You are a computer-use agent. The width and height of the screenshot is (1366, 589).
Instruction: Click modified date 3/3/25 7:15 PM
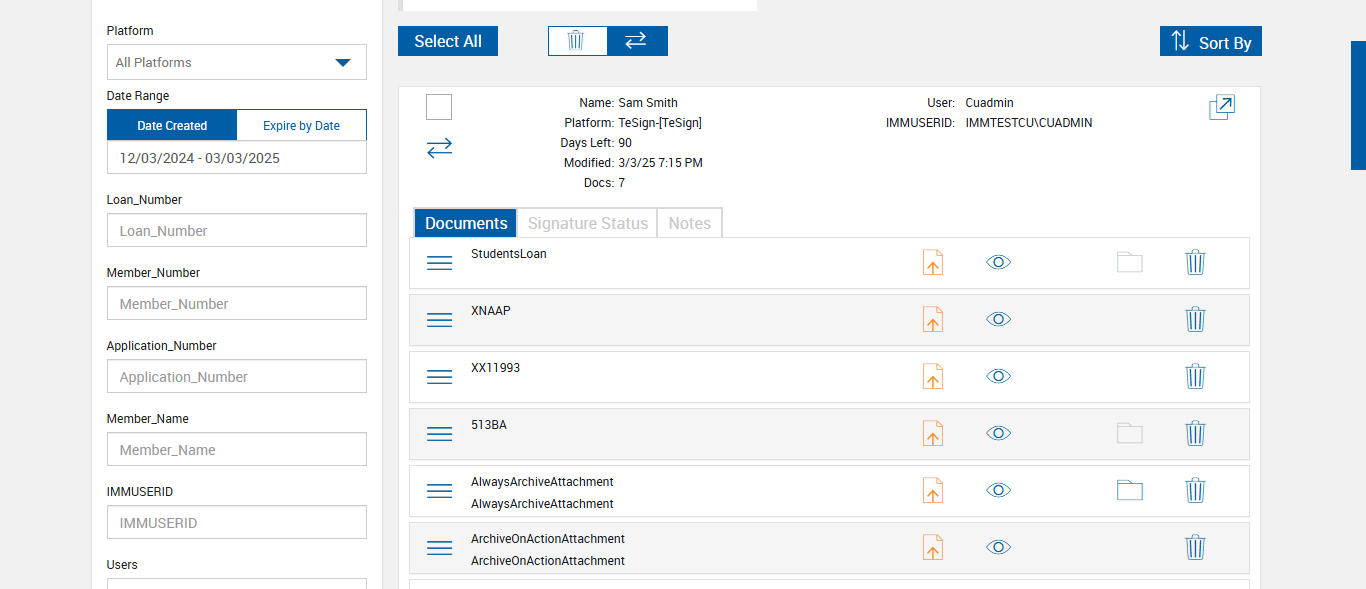pos(660,163)
